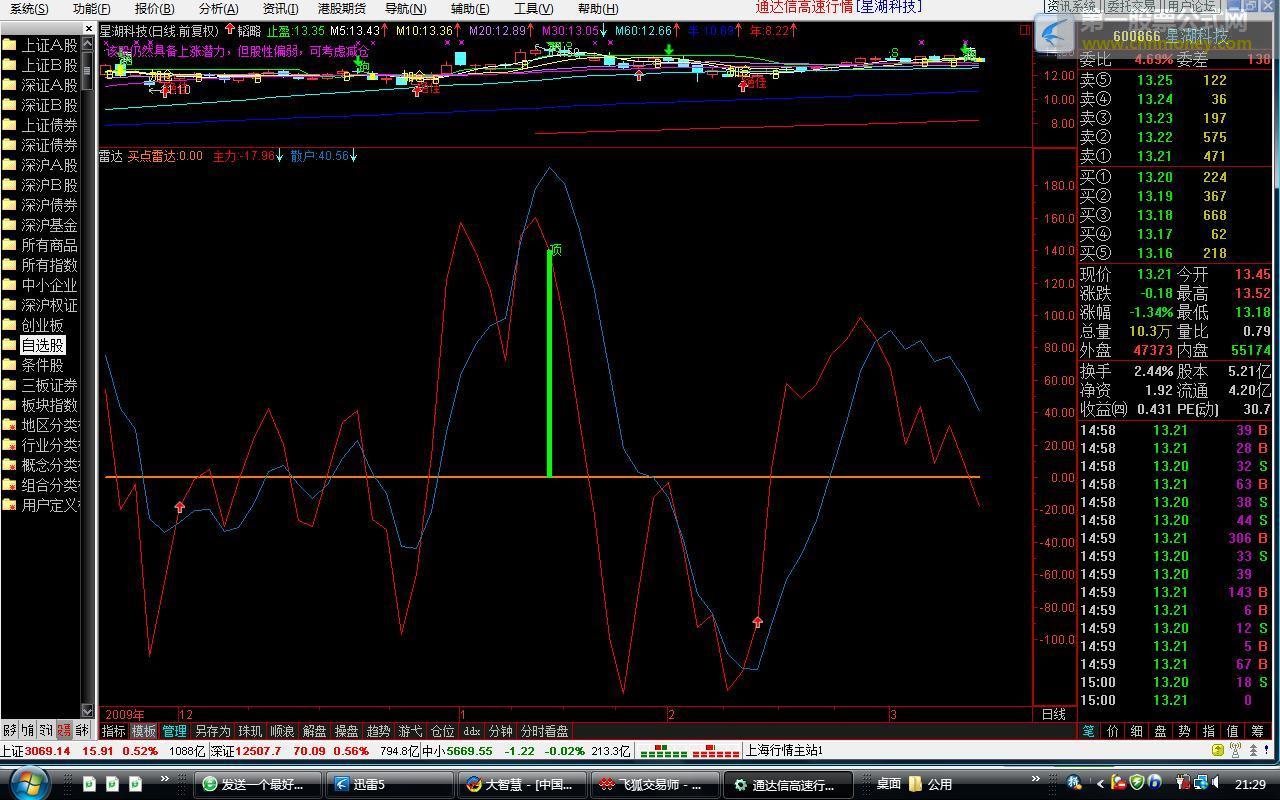The height and width of the screenshot is (800, 1280).
Task: Select 仓位 indicator tab
Action: coord(442,731)
